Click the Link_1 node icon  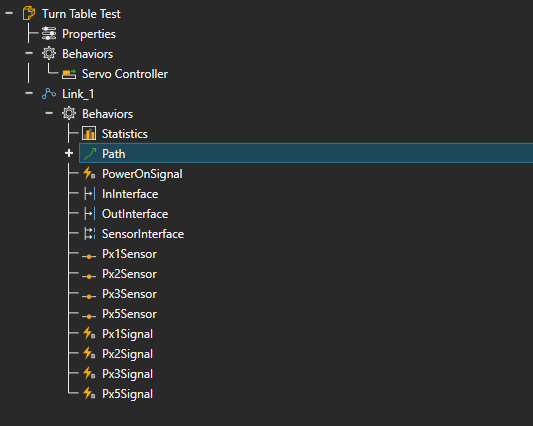pyautogui.click(x=49, y=94)
